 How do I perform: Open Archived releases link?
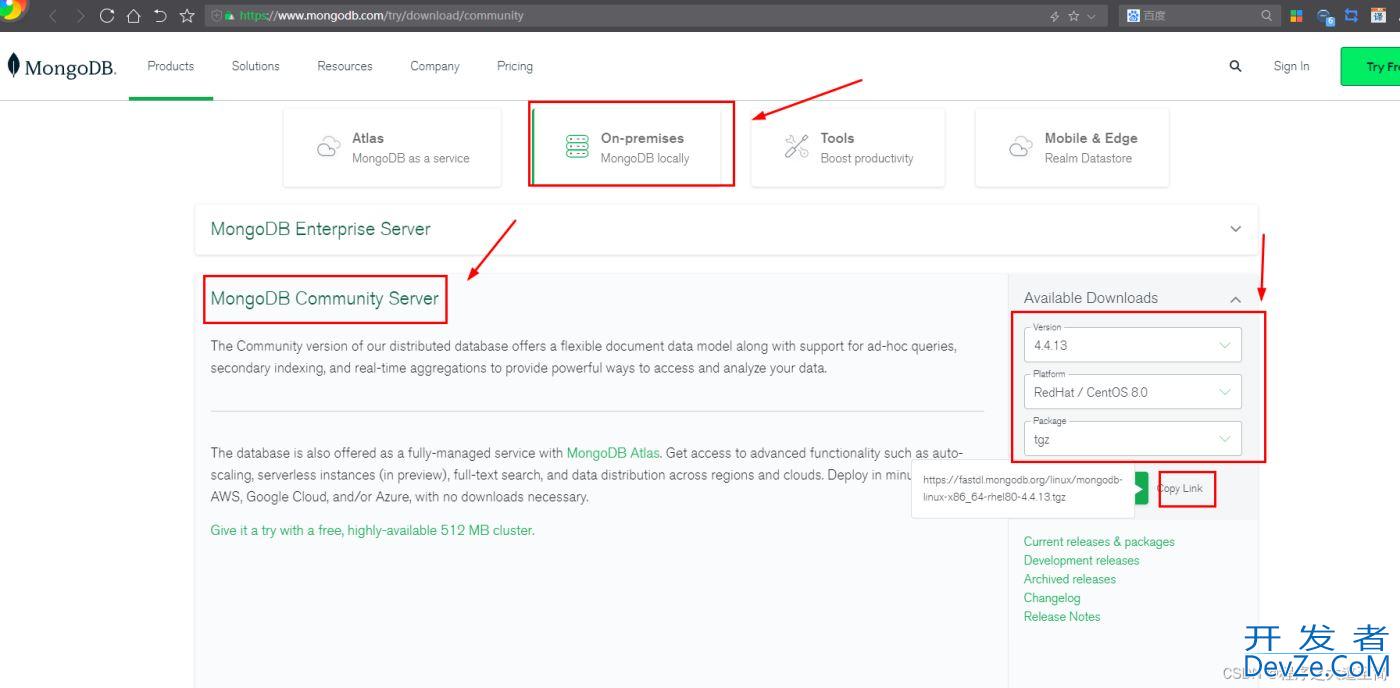point(1070,579)
